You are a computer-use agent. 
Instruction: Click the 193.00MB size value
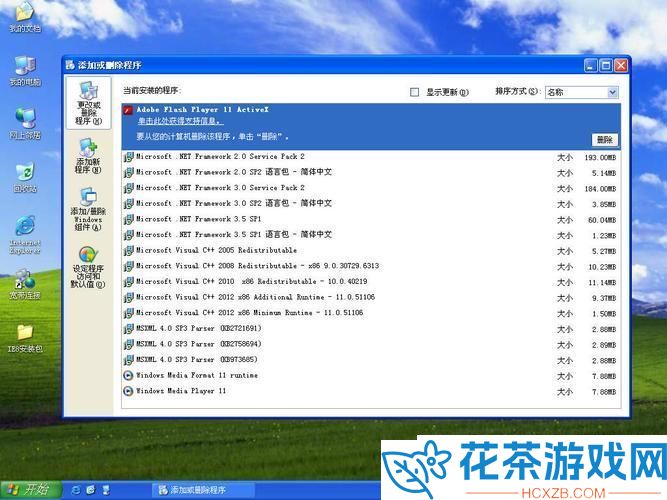[x=600, y=157]
